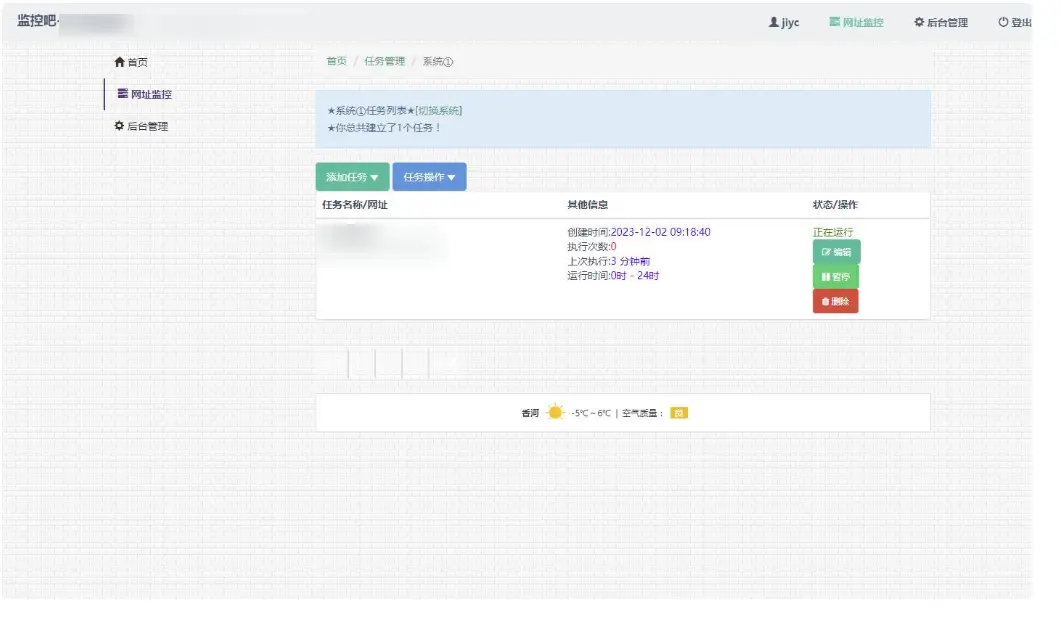Click the power icon for 登出
The height and width of the screenshot is (624, 1061).
(1003, 22)
